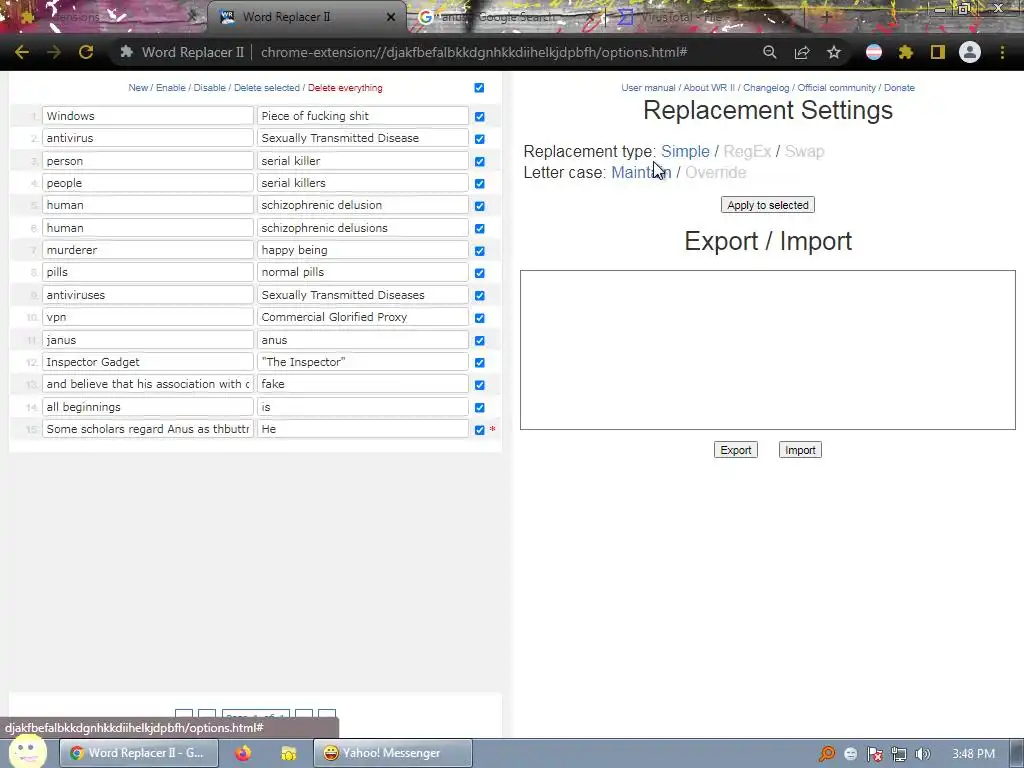Viewport: 1024px width, 768px height.
Task: Click the red flag action center tray icon
Action: pyautogui.click(x=874, y=754)
